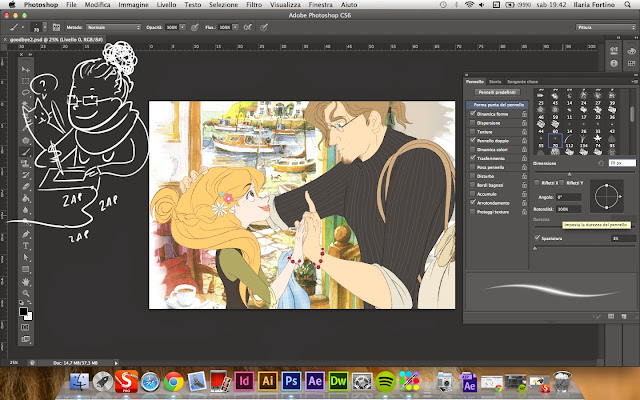The width and height of the screenshot is (640, 400).
Task: Switch to the Storia tab
Action: coord(495,82)
